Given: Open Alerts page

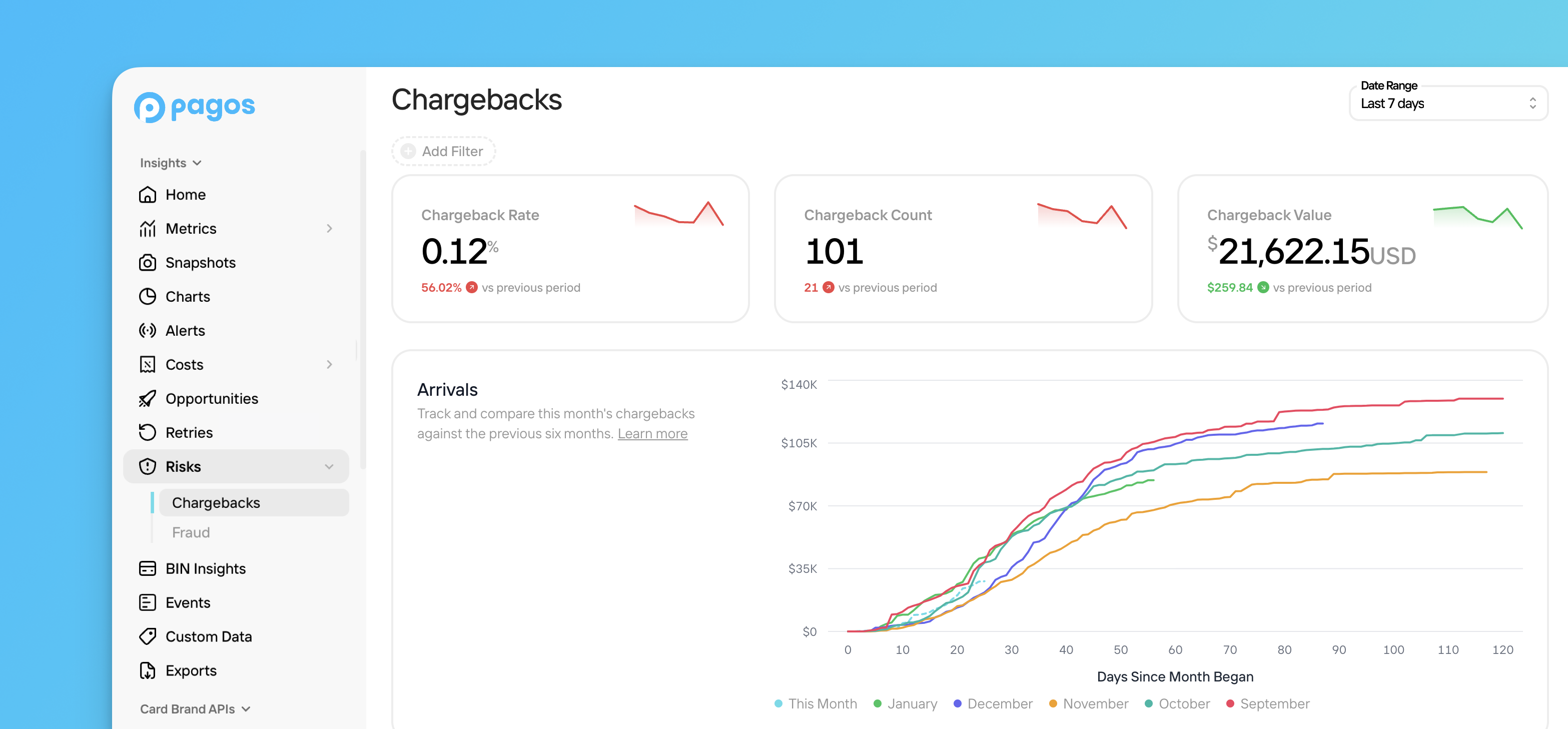Looking at the screenshot, I should [x=236, y=331].
